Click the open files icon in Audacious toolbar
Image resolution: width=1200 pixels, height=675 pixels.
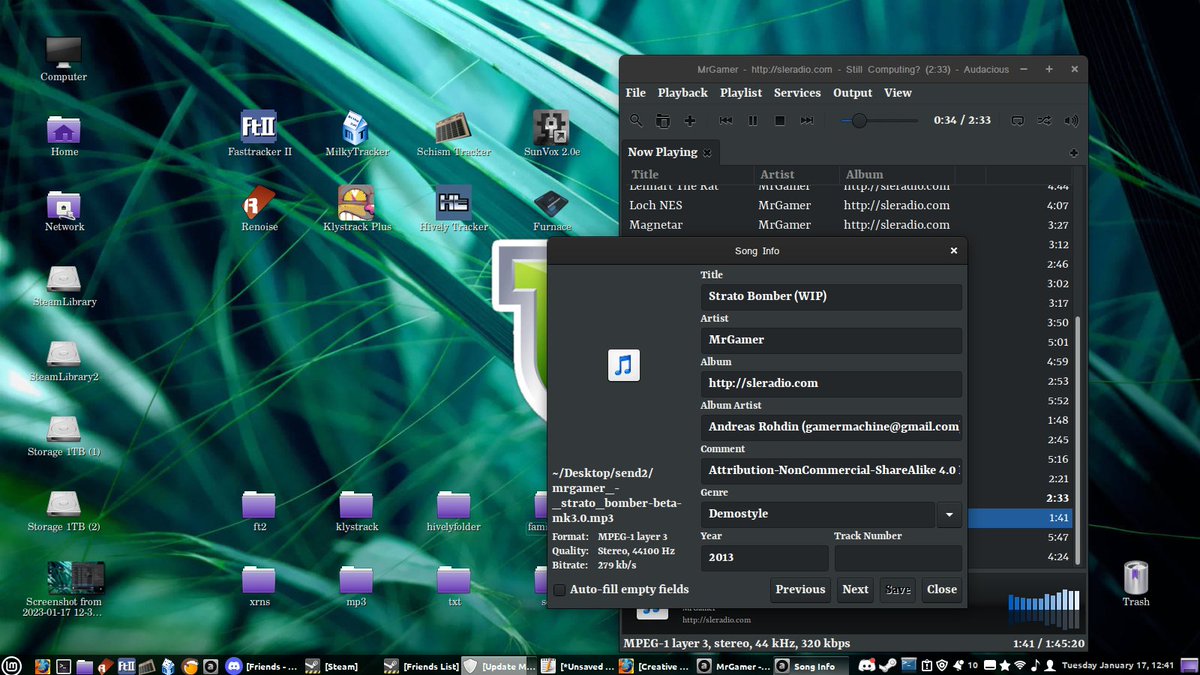663,120
